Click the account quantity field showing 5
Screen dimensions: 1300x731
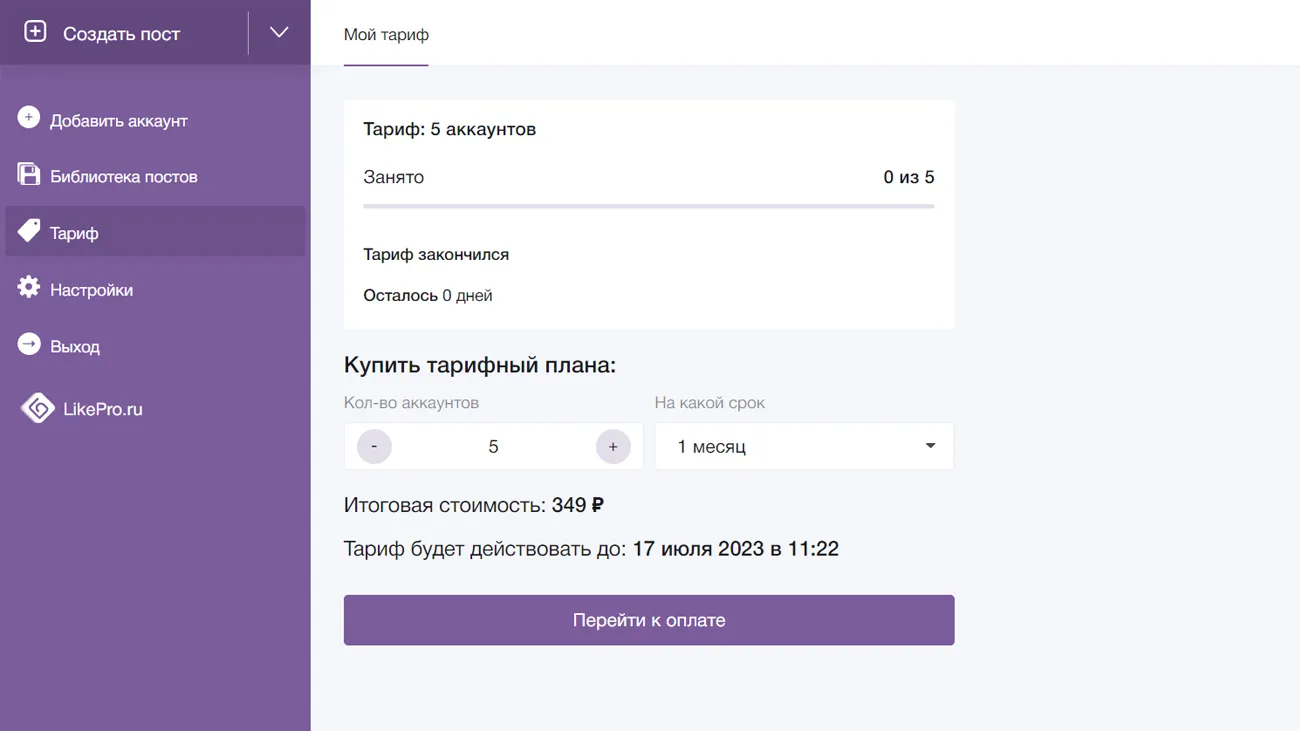pos(493,447)
